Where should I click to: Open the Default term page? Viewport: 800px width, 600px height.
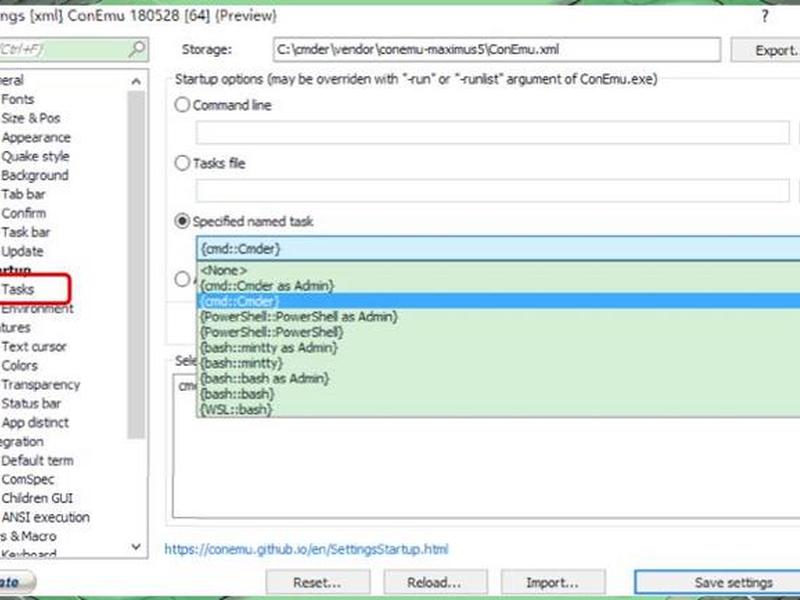pyautogui.click(x=37, y=461)
